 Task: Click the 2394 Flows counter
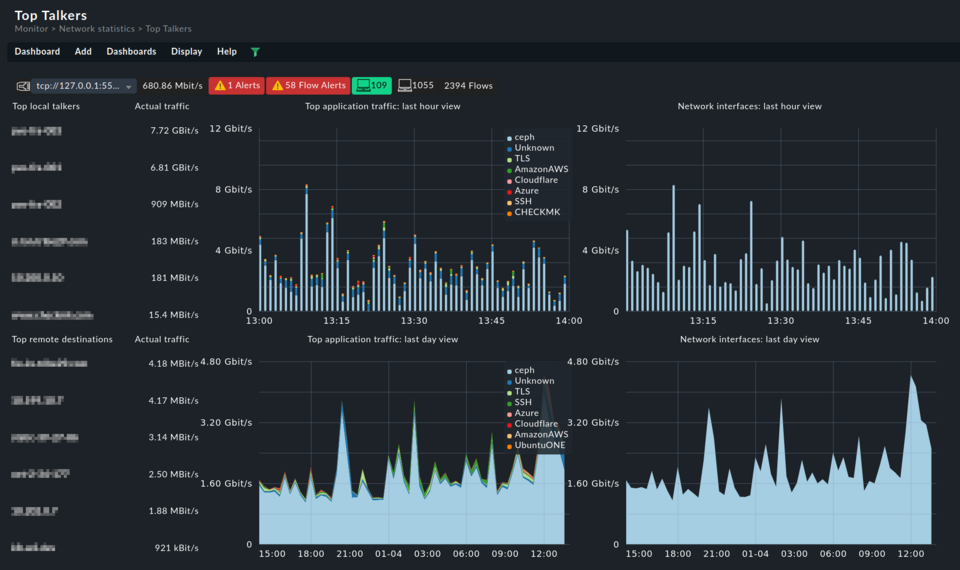468,86
